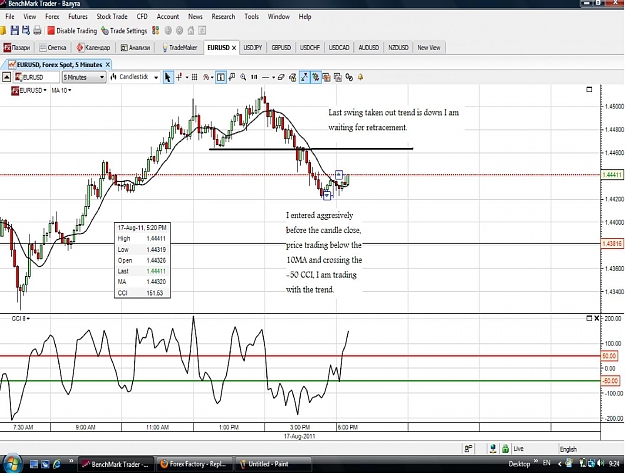The height and width of the screenshot is (475, 625).
Task: Click the network connection status icon
Action: click(x=493, y=449)
